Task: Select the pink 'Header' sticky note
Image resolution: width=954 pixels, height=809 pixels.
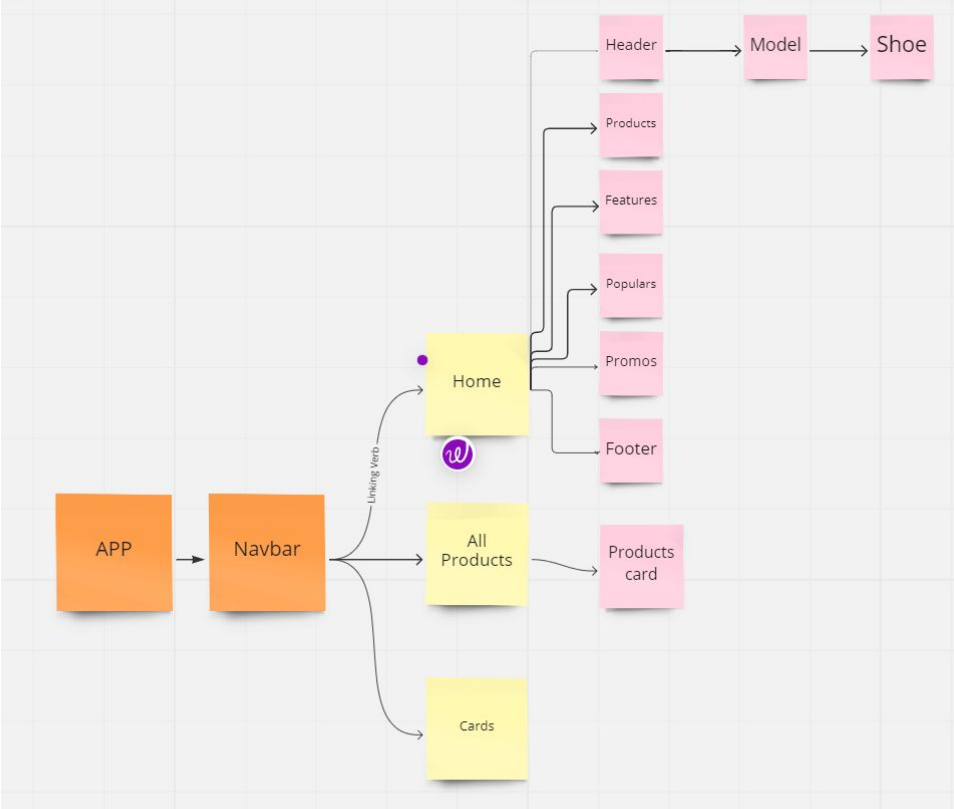Action: click(x=630, y=45)
